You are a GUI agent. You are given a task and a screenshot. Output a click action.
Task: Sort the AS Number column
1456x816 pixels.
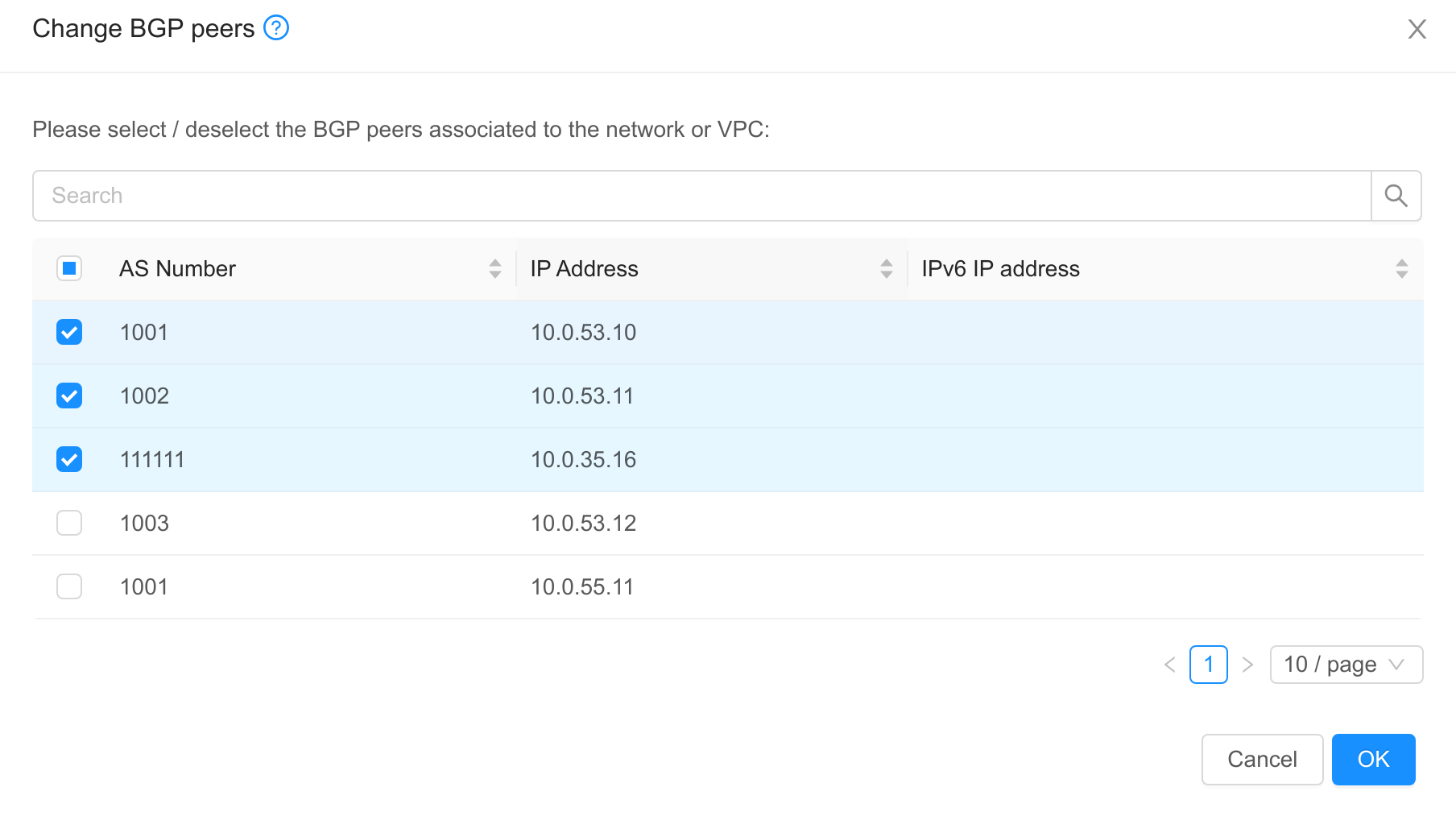494,268
